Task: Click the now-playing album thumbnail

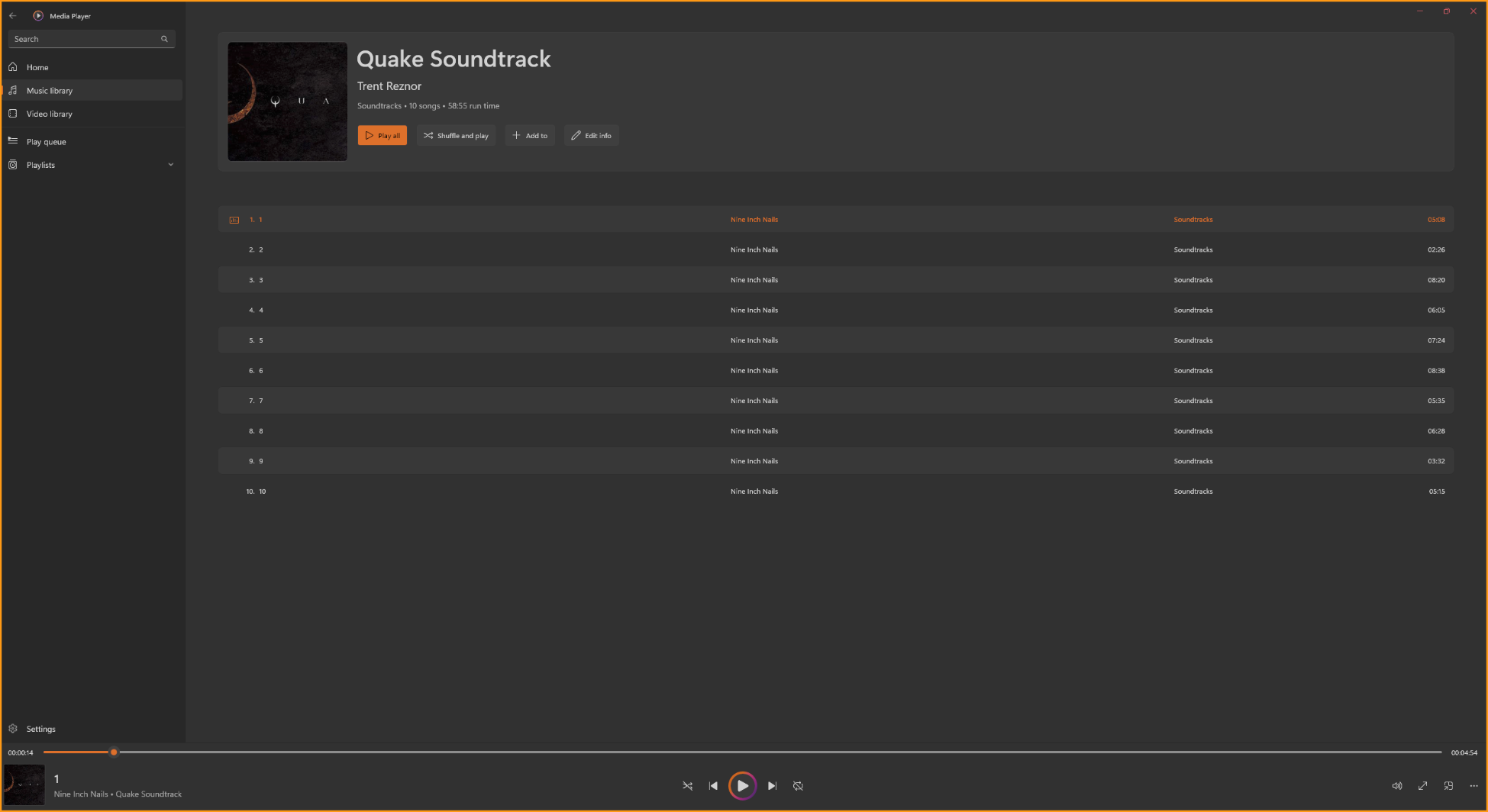Action: [x=24, y=785]
